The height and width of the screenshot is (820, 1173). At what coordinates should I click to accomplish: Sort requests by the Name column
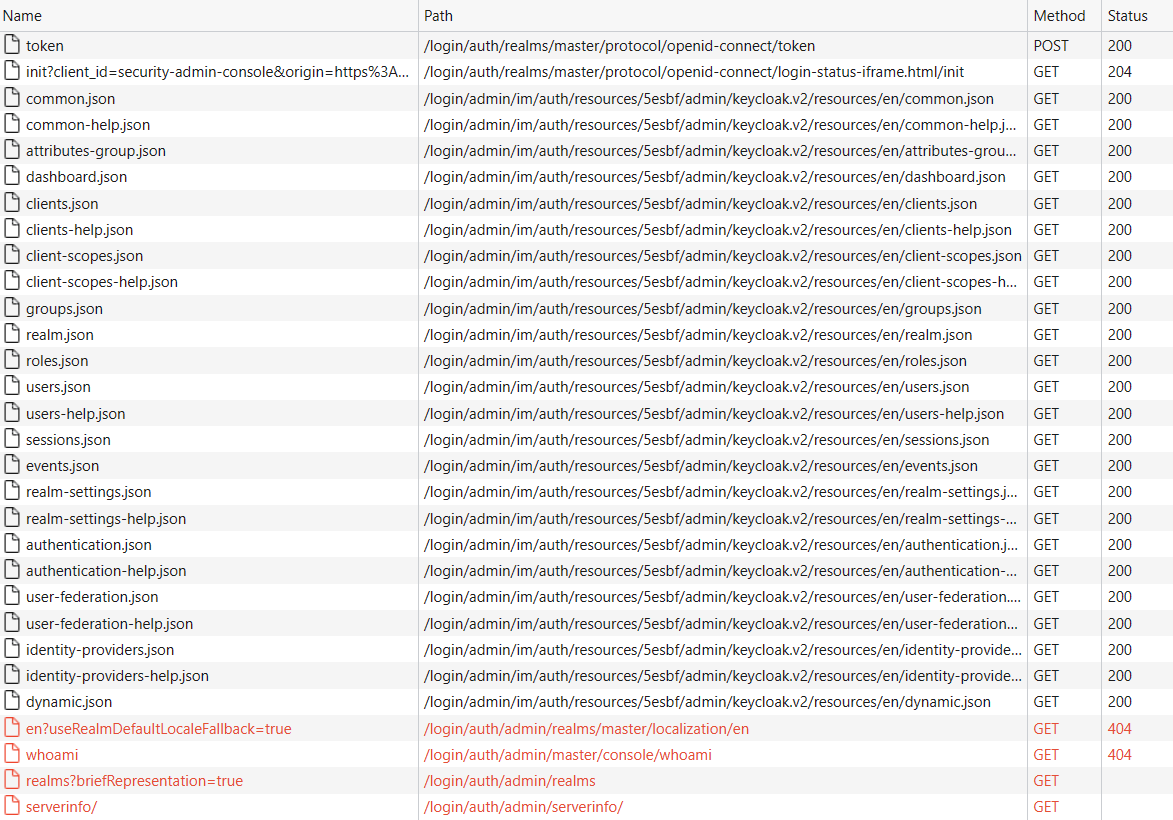coord(22,15)
